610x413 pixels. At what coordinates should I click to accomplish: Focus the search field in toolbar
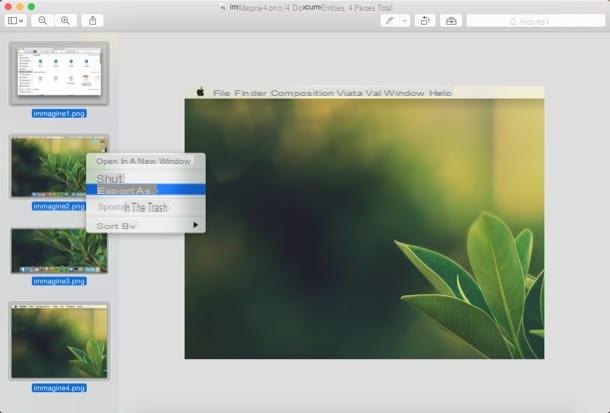tap(536, 21)
